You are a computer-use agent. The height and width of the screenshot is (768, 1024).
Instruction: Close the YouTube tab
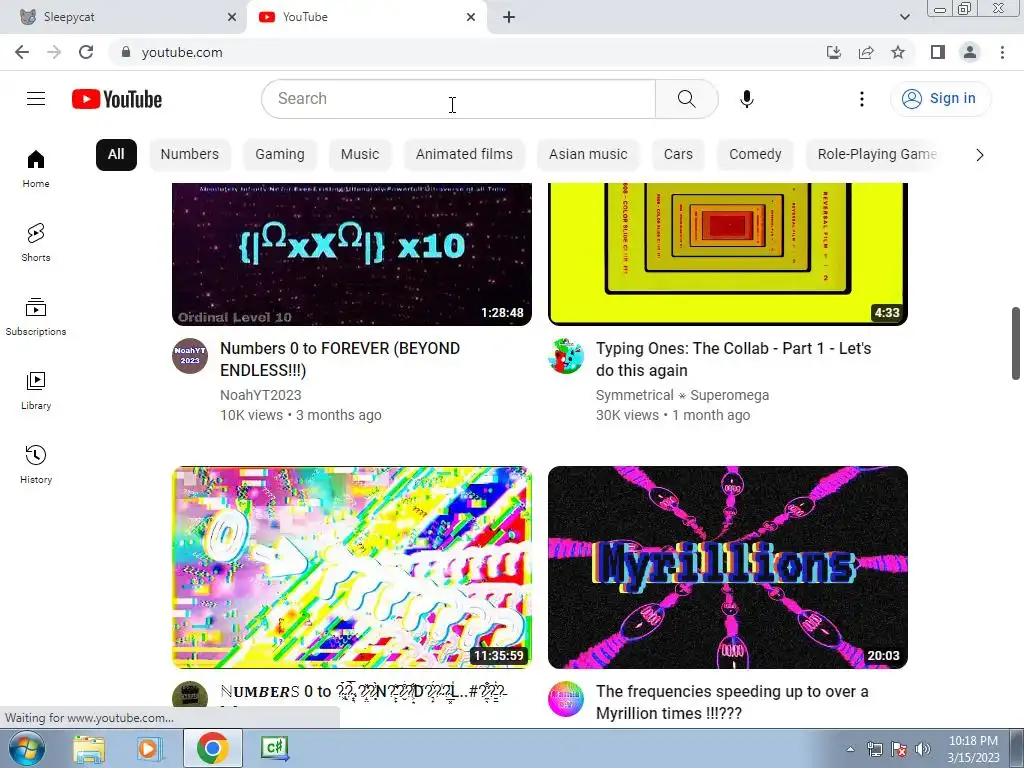[471, 17]
